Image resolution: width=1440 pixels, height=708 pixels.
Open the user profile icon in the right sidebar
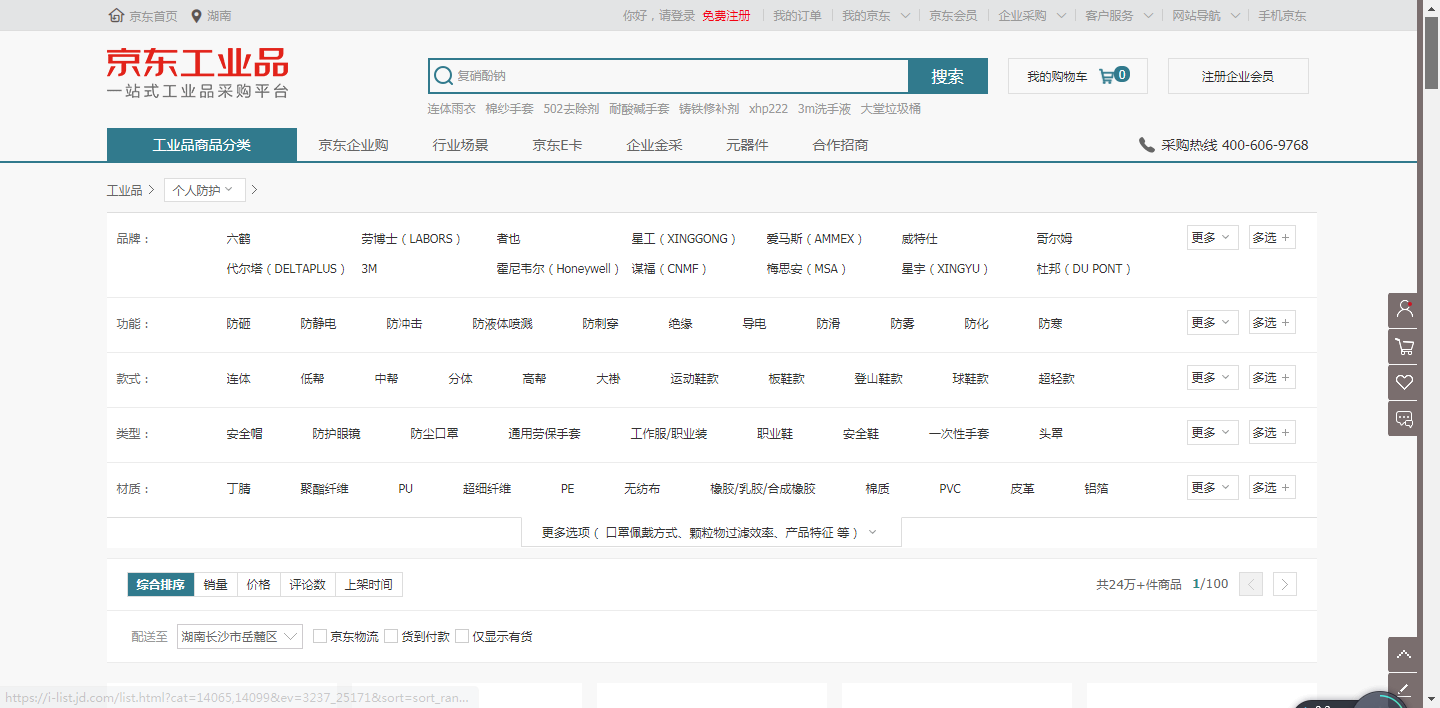pyautogui.click(x=1405, y=310)
